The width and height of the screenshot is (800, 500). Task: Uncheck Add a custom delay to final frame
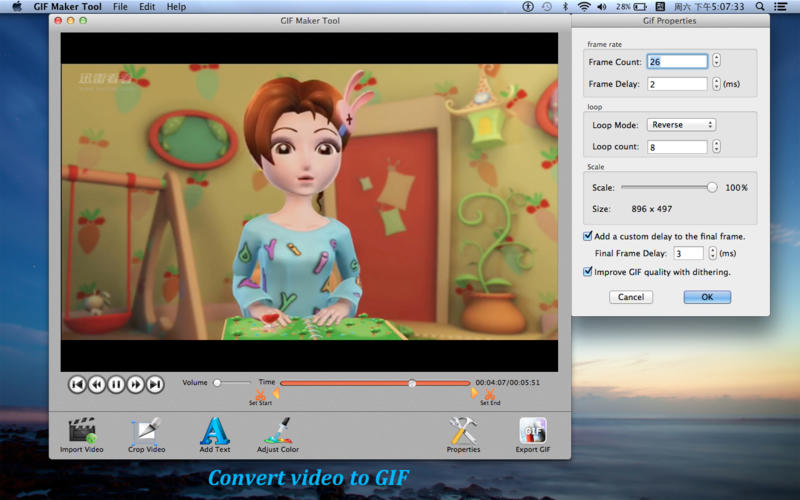[588, 236]
